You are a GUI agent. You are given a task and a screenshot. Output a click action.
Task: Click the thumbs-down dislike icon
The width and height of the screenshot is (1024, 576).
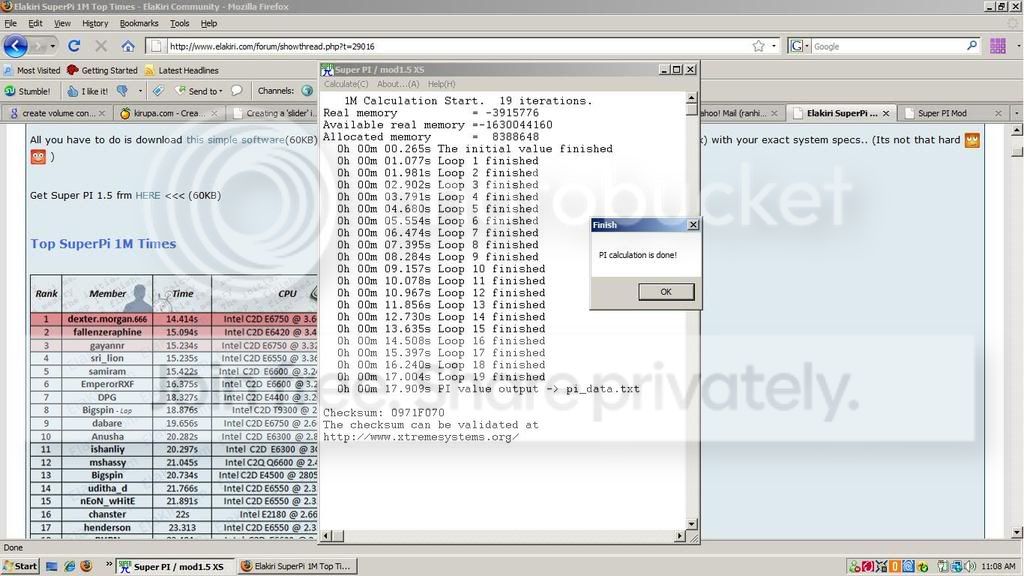tap(122, 91)
